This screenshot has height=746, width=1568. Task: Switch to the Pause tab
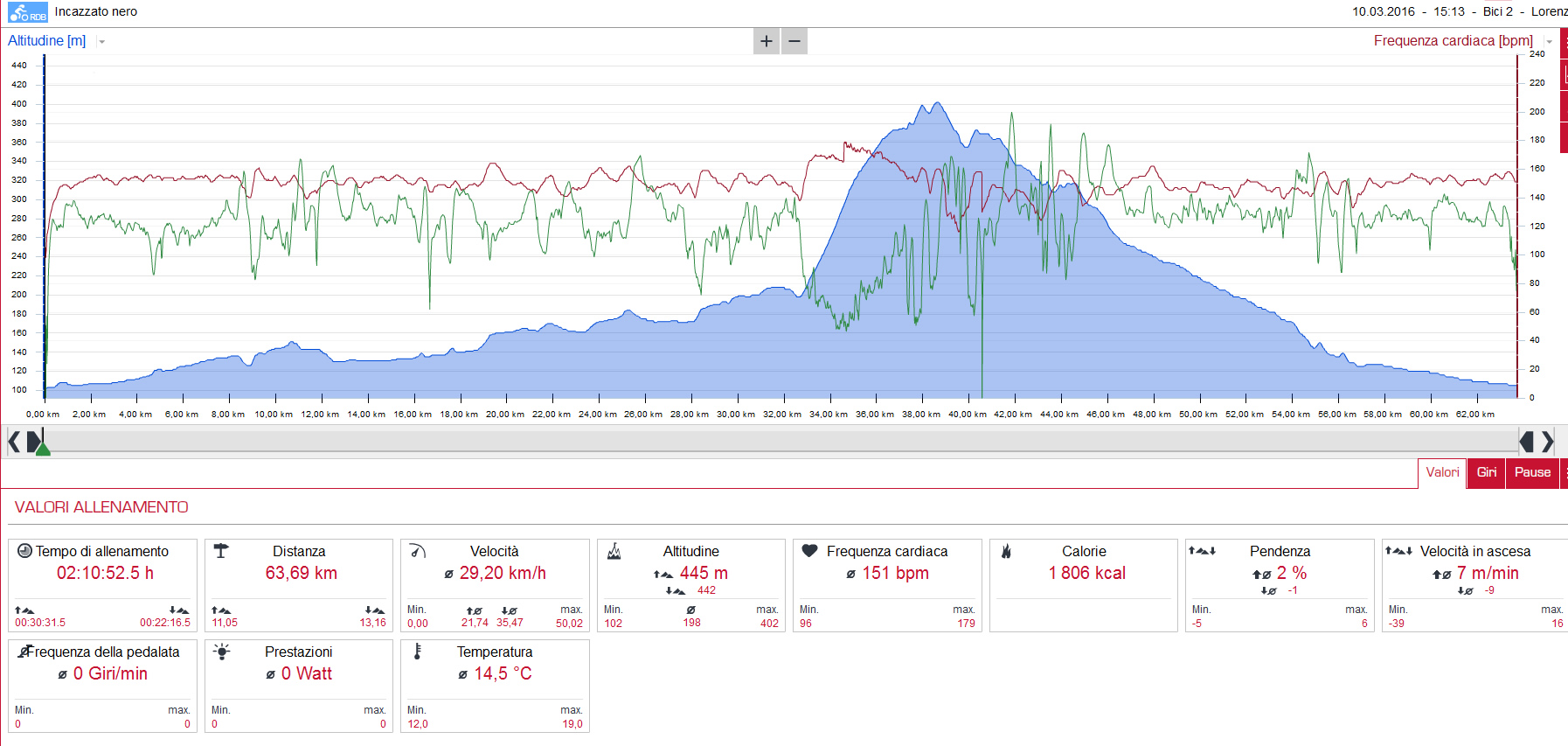point(1532,472)
